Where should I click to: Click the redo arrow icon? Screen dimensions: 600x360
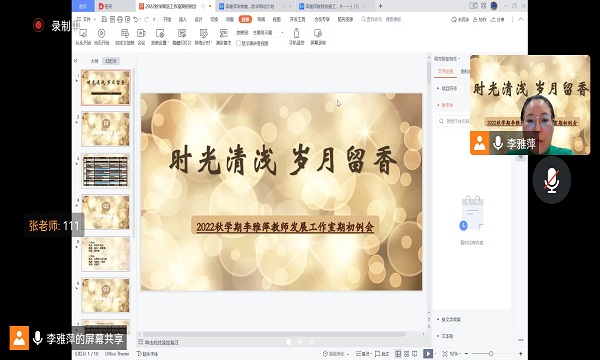146,19
